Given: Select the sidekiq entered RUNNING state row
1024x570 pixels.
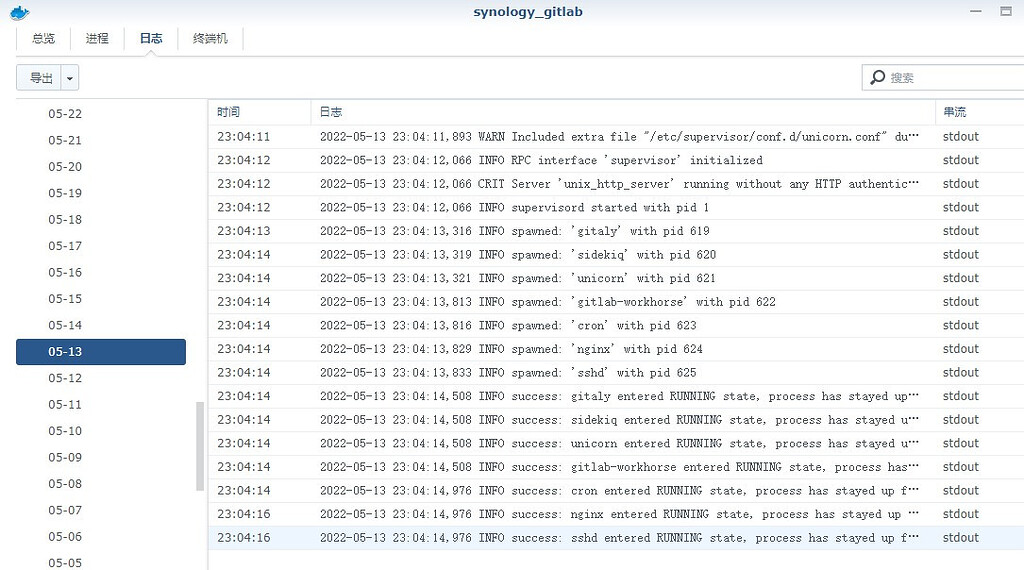Looking at the screenshot, I should click(616, 420).
